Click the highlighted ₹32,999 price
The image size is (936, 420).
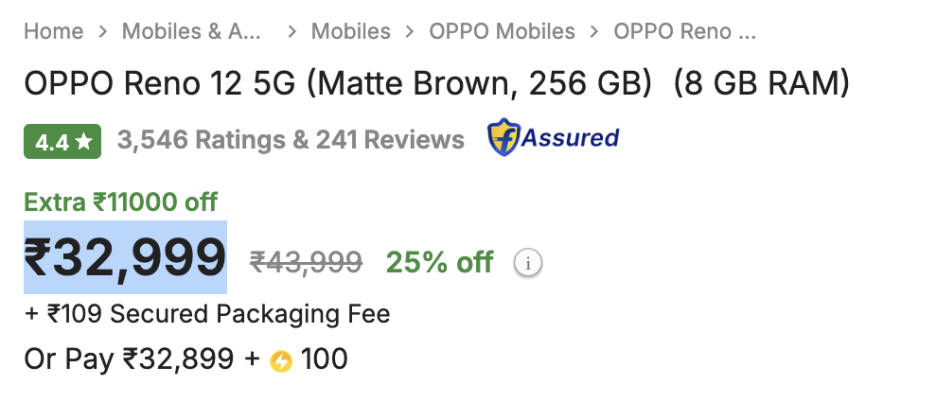(x=125, y=257)
